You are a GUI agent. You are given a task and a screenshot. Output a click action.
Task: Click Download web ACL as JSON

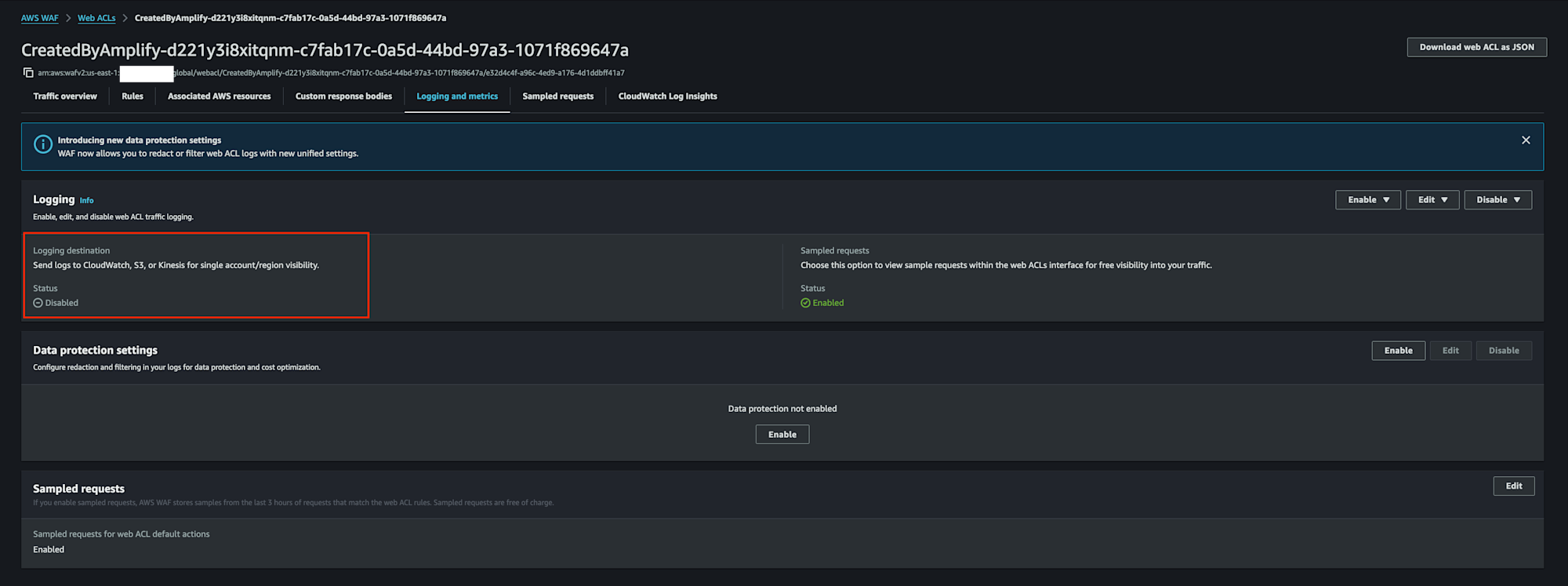click(x=1476, y=47)
